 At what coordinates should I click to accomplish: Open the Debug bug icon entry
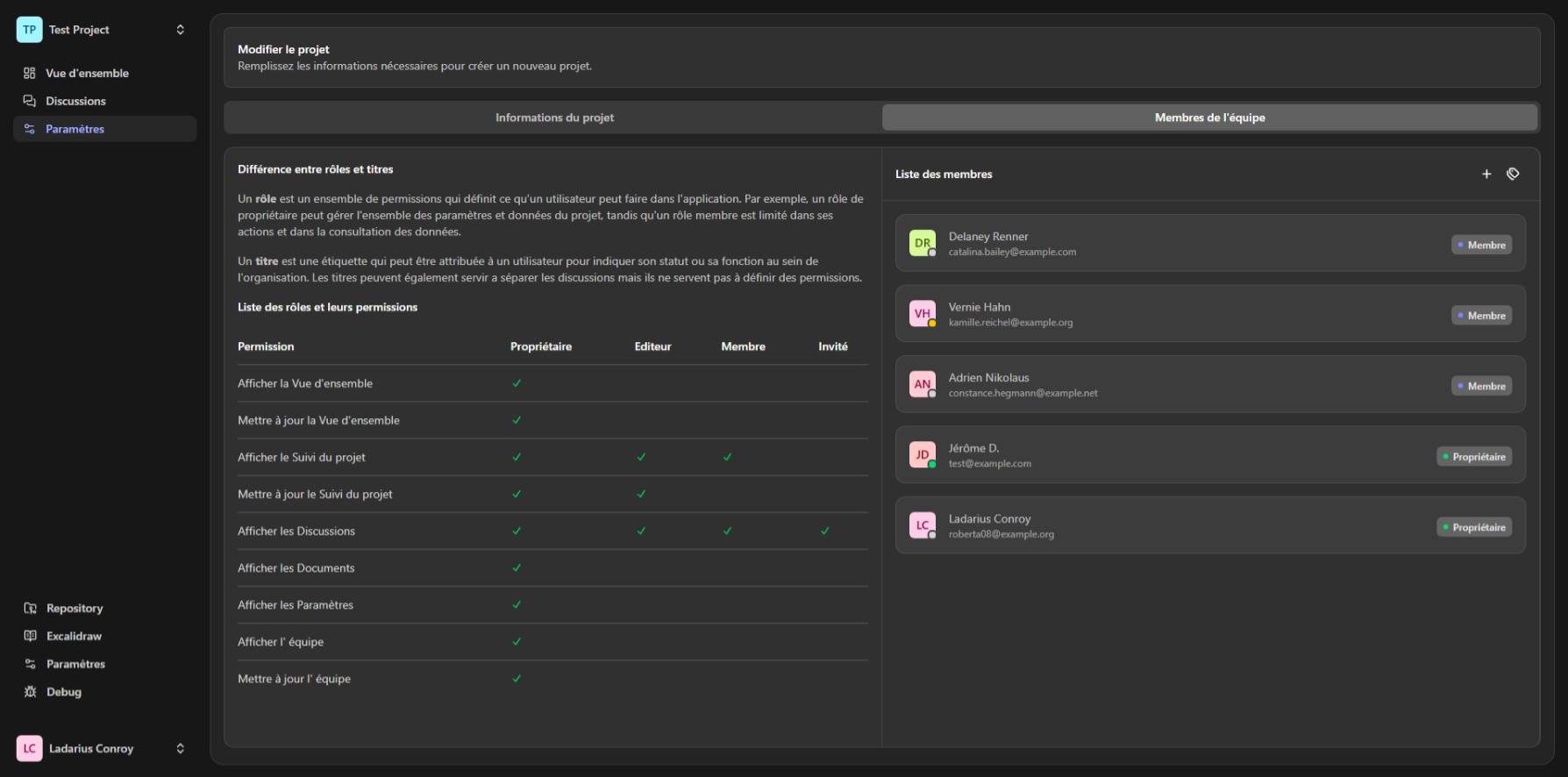click(x=63, y=692)
